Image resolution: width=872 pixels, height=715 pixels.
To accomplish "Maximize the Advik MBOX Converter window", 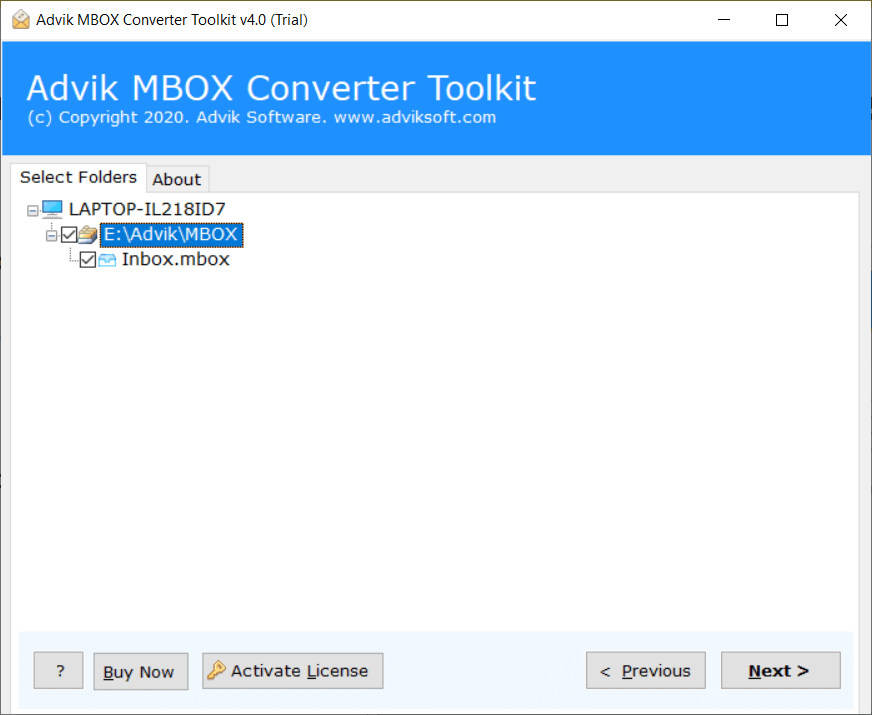I will click(781, 20).
